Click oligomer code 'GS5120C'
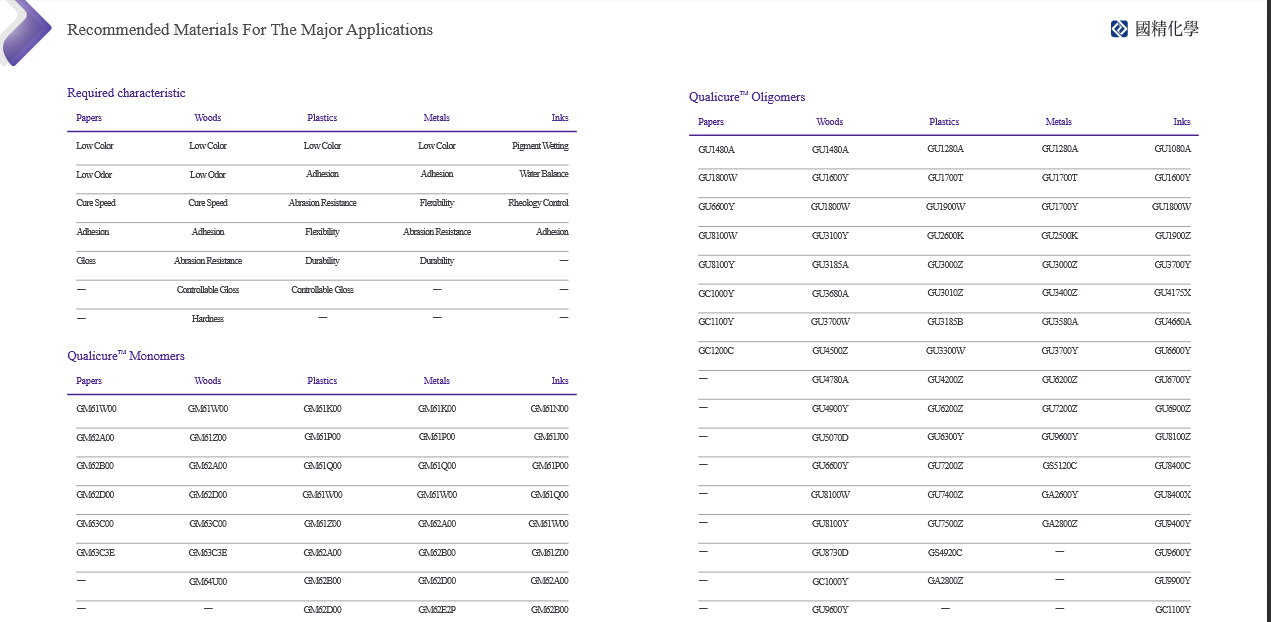Image resolution: width=1271 pixels, height=622 pixels. [1059, 467]
